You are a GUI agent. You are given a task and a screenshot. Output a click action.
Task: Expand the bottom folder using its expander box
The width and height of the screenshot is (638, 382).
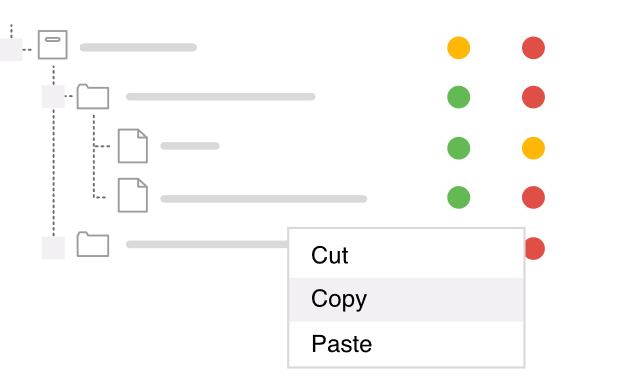click(x=53, y=248)
